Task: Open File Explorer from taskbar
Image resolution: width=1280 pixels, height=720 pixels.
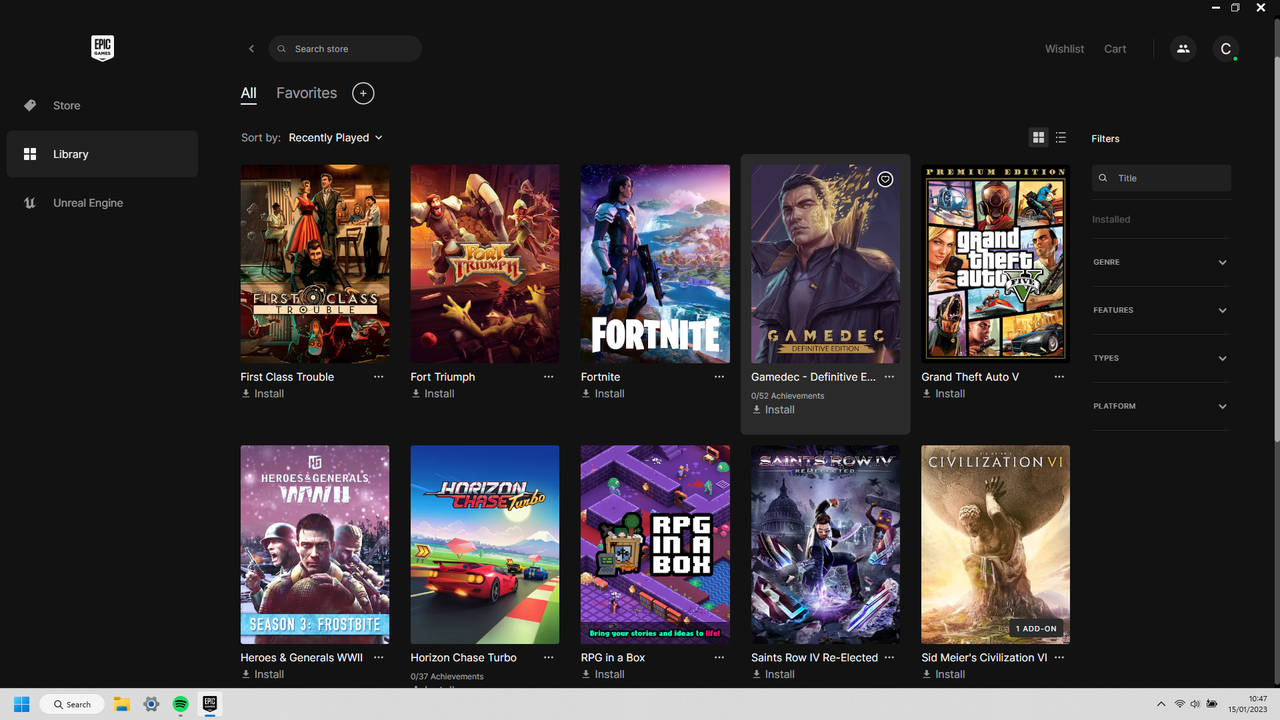Action: click(x=121, y=704)
